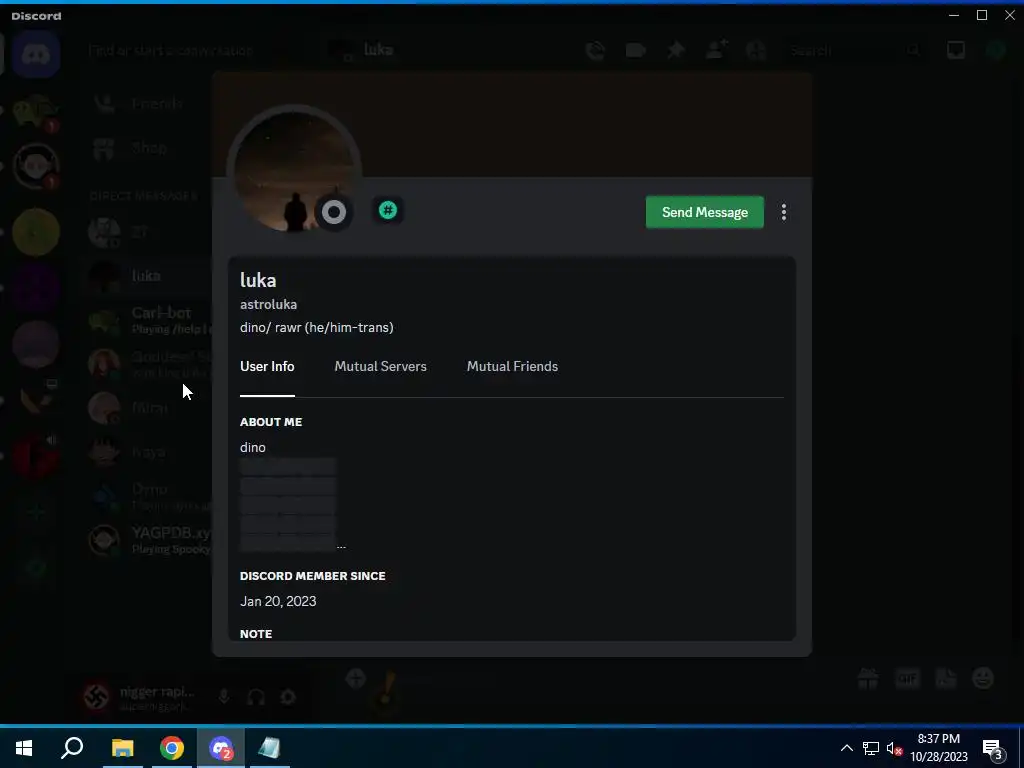
Task: Open Google Chrome from the taskbar
Action: (172, 748)
